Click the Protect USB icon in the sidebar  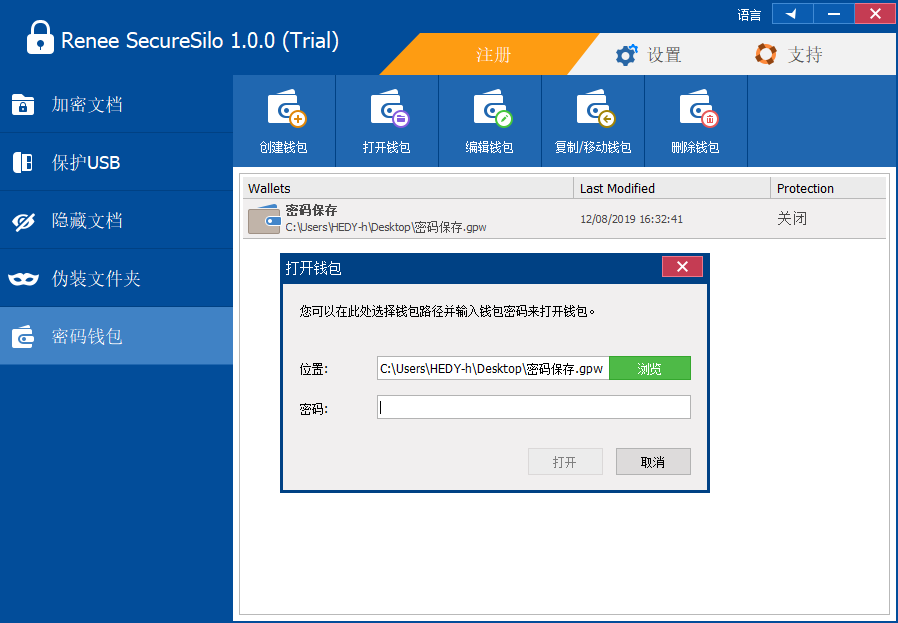pyautogui.click(x=23, y=163)
